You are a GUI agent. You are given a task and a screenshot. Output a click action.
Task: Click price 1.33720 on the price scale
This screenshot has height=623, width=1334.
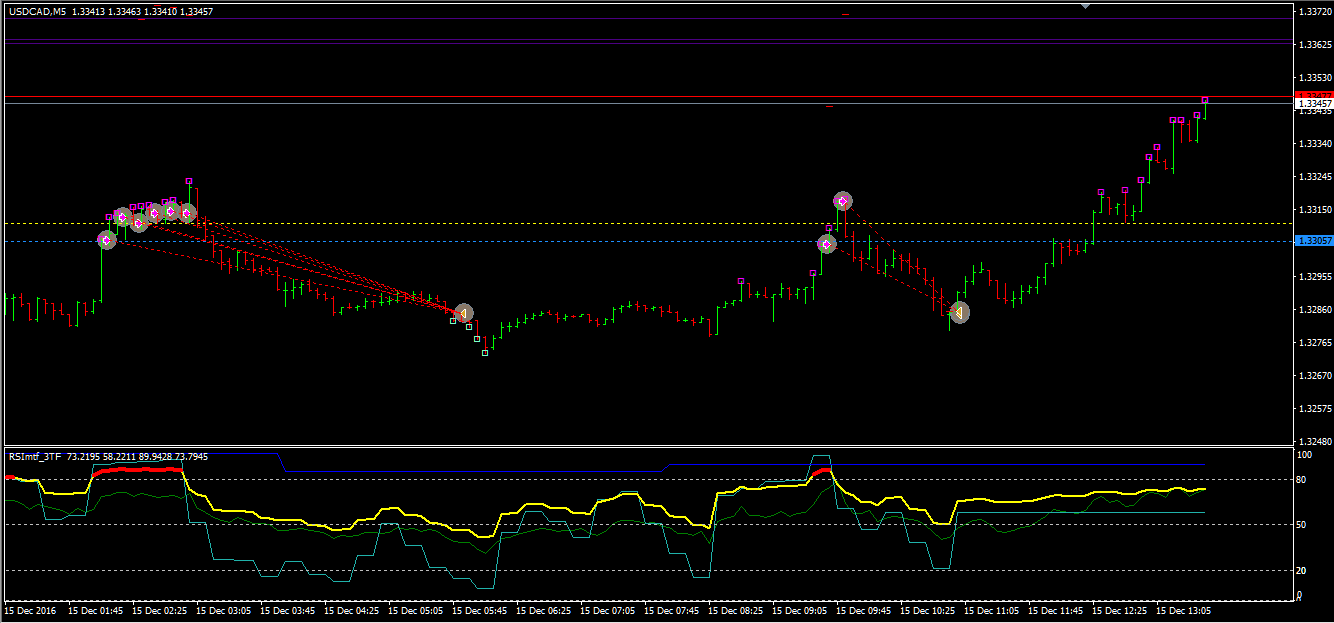(x=1313, y=12)
